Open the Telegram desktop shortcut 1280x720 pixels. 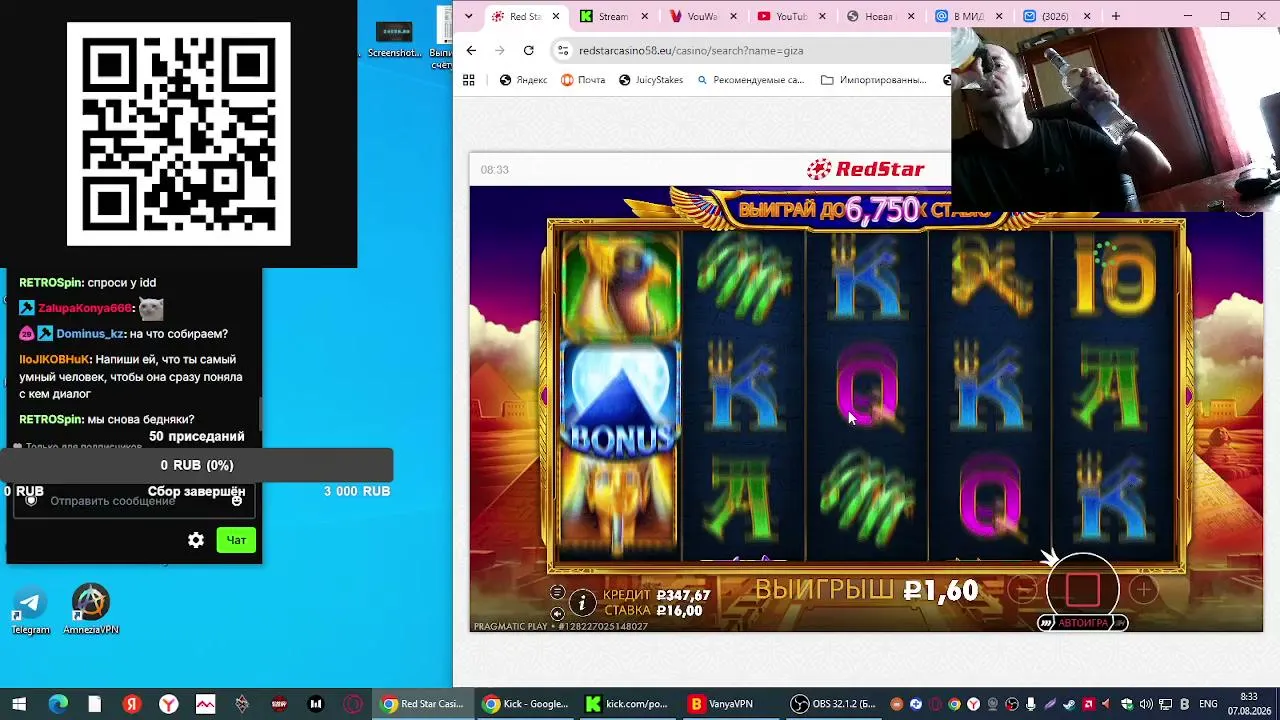point(30,611)
